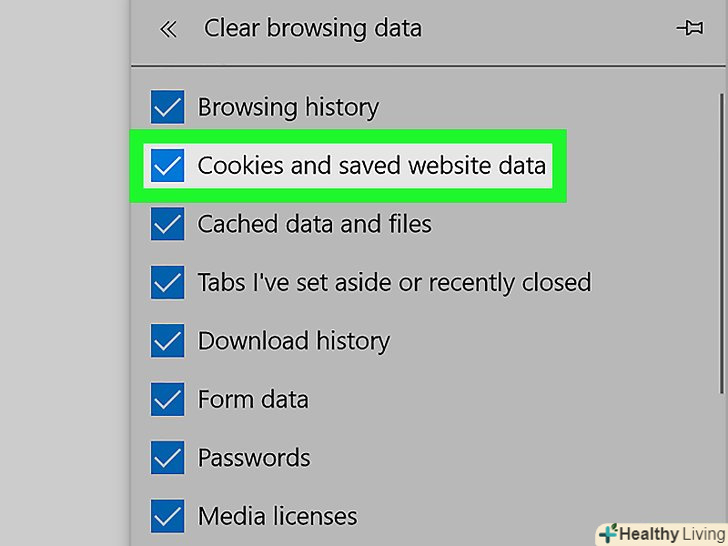Viewport: 728px width, 546px height.
Task: Click the 'Clear browsing data' title text
Action: pos(312,29)
